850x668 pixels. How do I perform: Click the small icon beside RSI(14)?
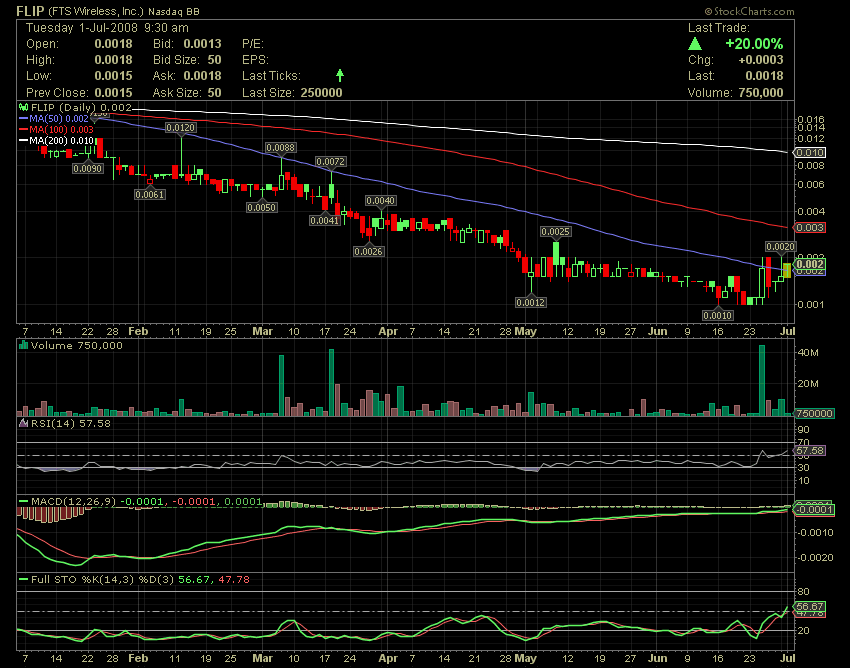click(x=23, y=423)
